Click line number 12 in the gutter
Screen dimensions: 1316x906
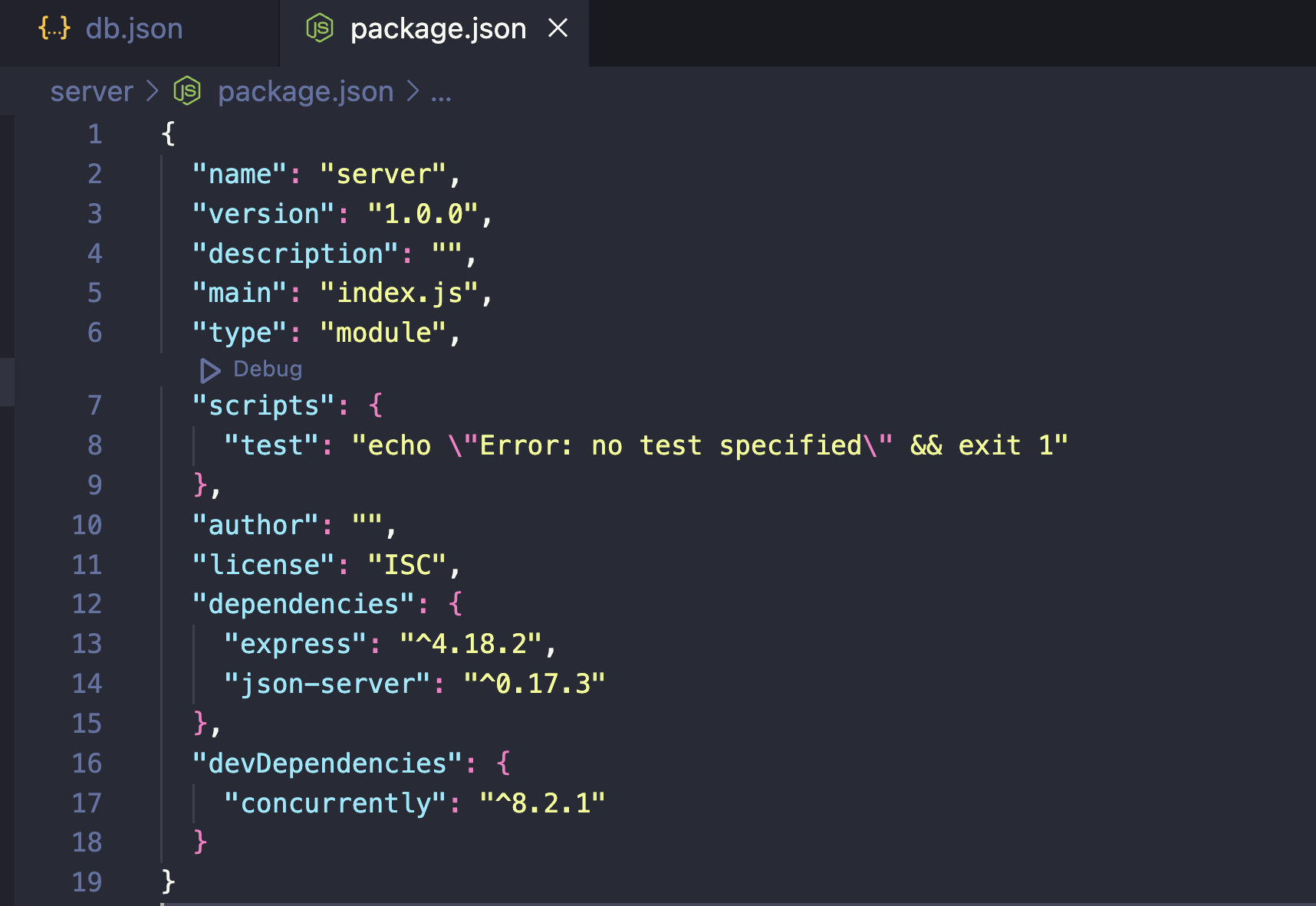[x=87, y=604]
